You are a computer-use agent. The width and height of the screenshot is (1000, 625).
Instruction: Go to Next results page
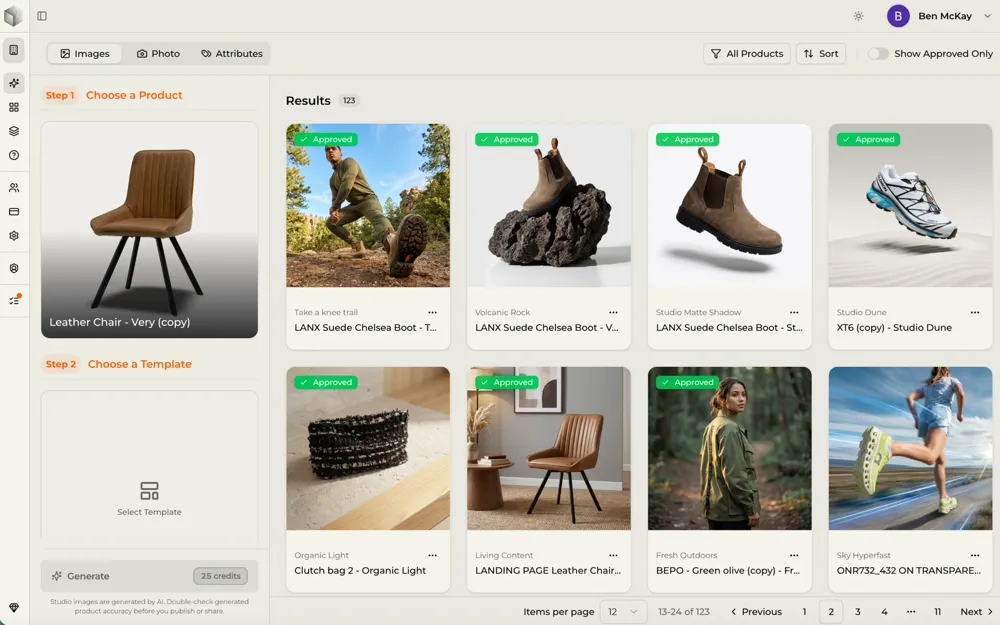[976, 612]
